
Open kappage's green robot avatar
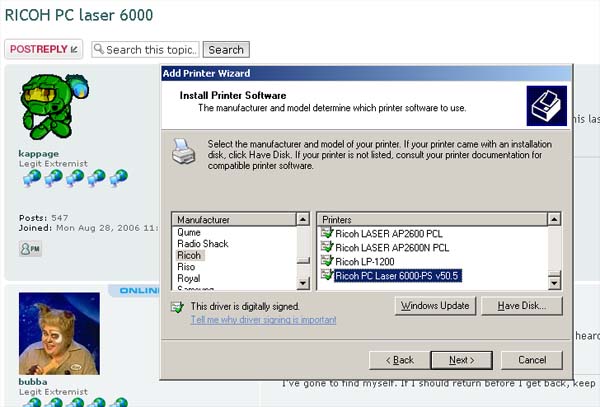(x=54, y=107)
